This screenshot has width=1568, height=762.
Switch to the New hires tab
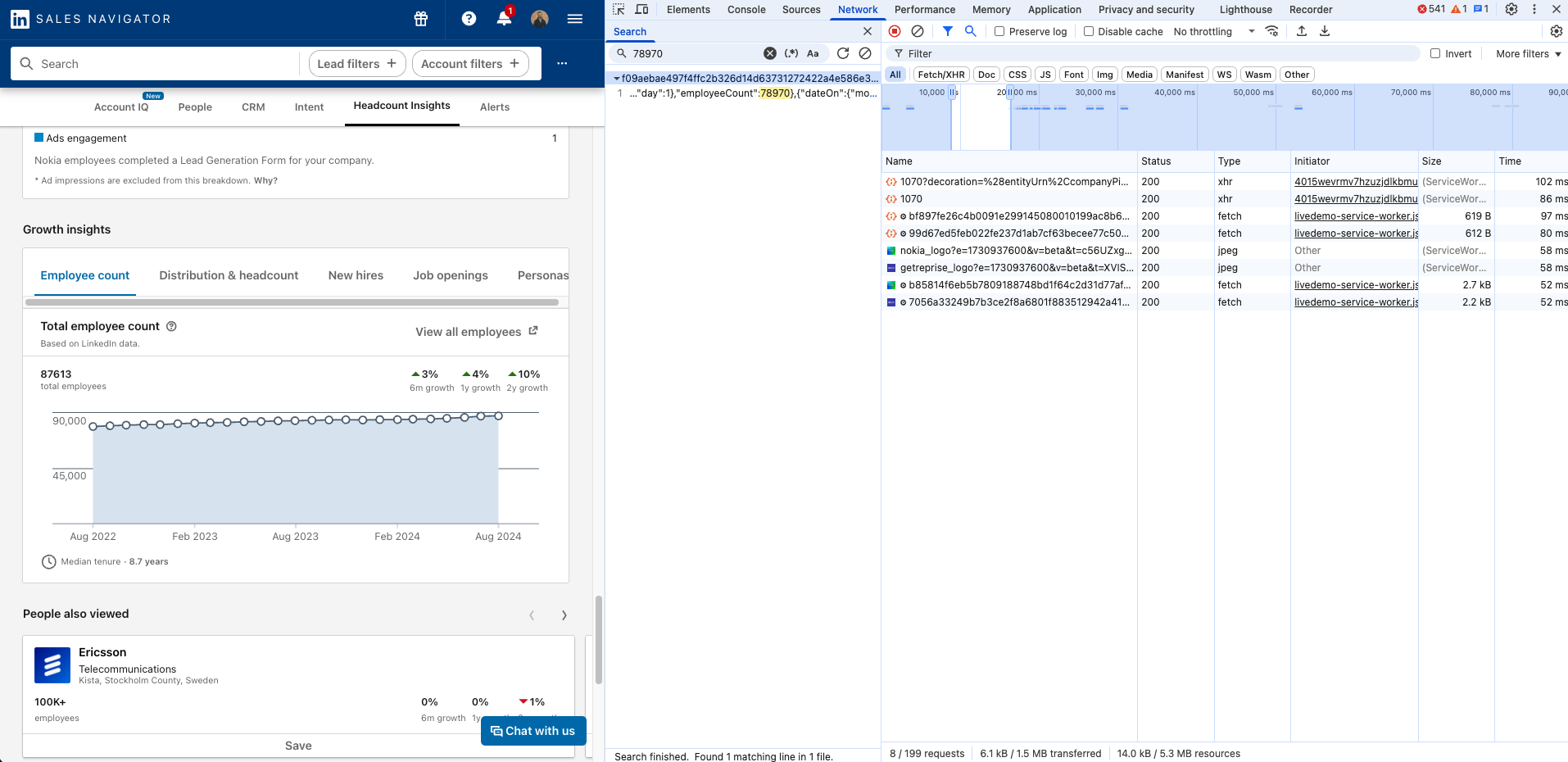pos(356,275)
